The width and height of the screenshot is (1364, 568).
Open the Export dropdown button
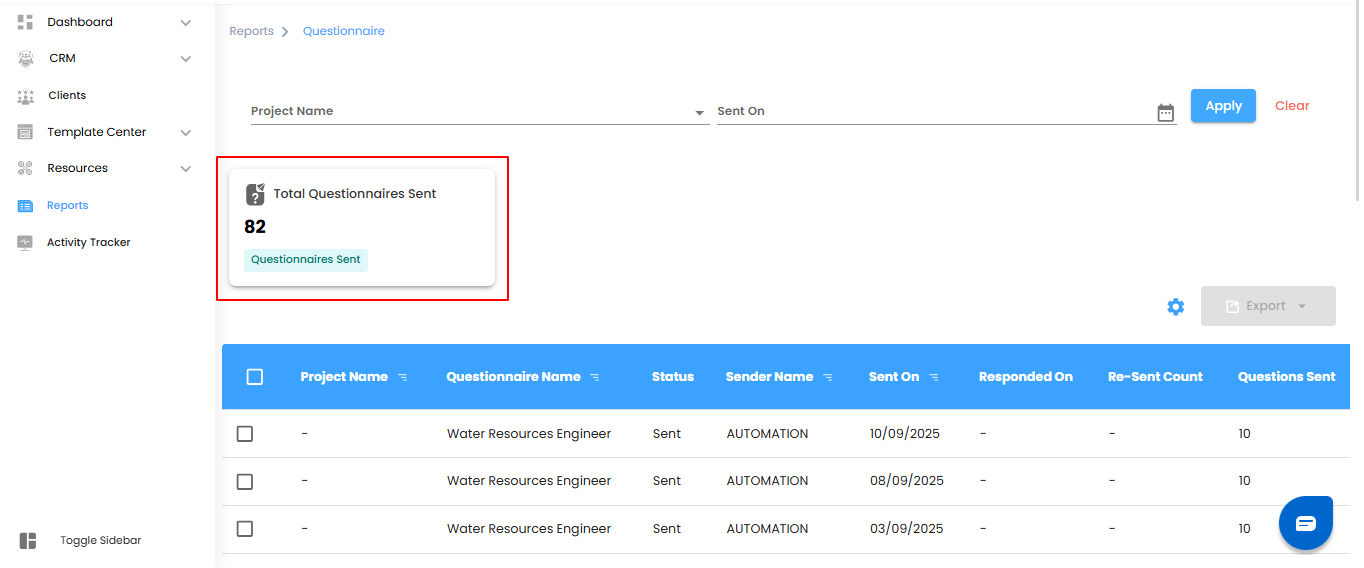coord(1268,306)
